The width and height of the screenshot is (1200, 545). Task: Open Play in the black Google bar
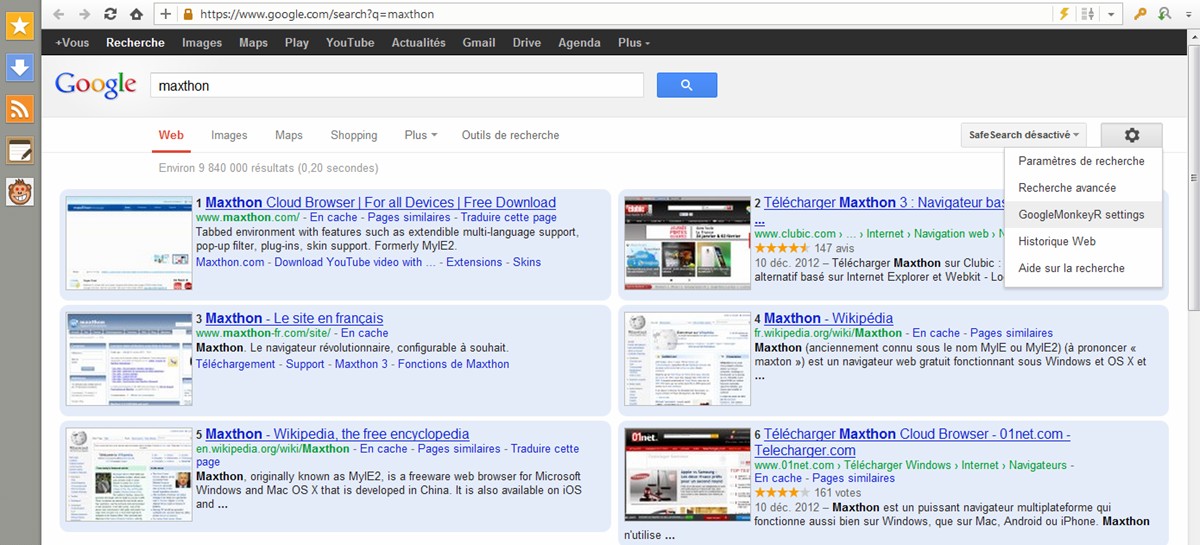297,43
